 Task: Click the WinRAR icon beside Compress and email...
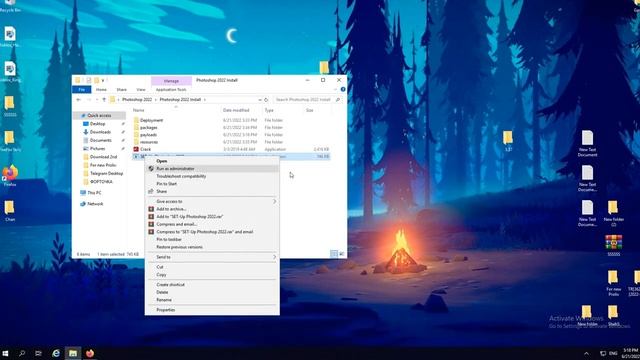coord(151,224)
